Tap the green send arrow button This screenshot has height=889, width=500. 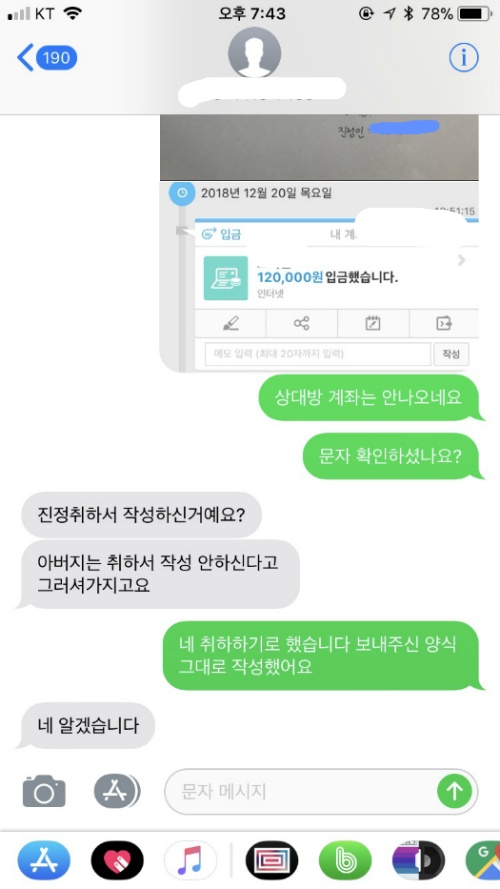(454, 791)
